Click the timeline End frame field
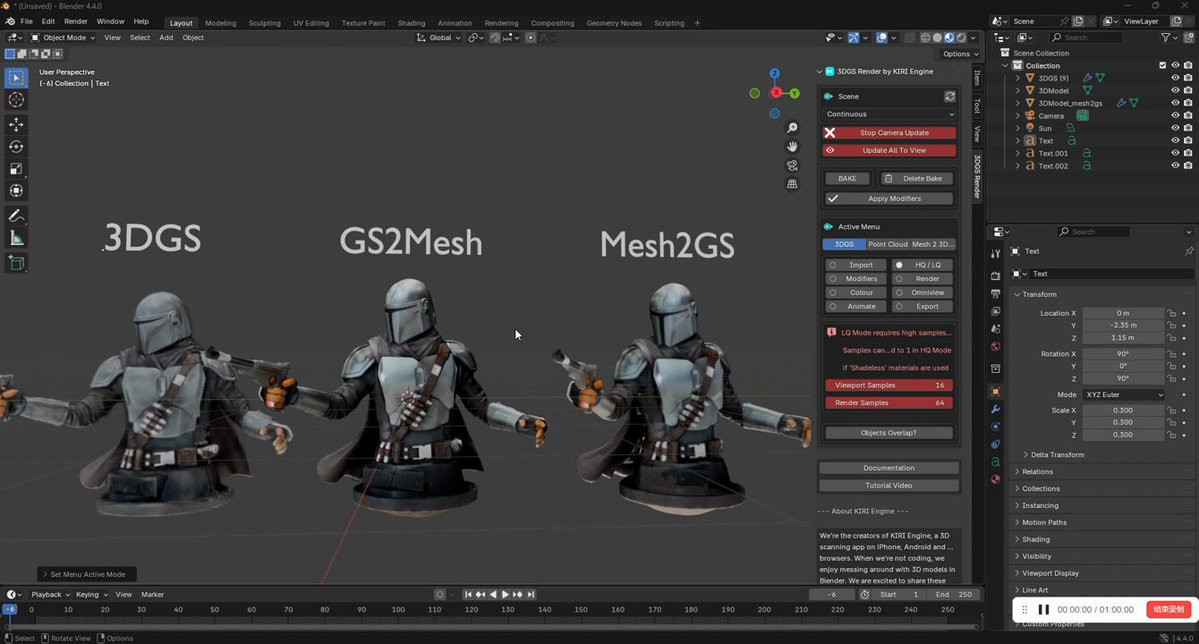Screen dimensions: 1199x644 (953, 594)
